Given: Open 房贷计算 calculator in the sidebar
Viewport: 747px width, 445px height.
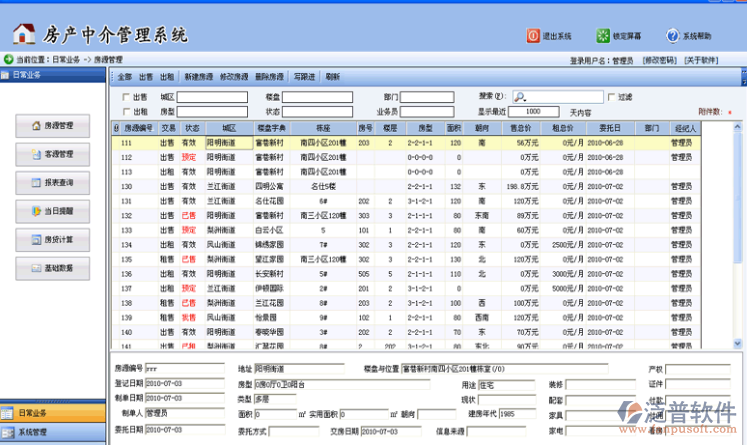Looking at the screenshot, I should [53, 240].
